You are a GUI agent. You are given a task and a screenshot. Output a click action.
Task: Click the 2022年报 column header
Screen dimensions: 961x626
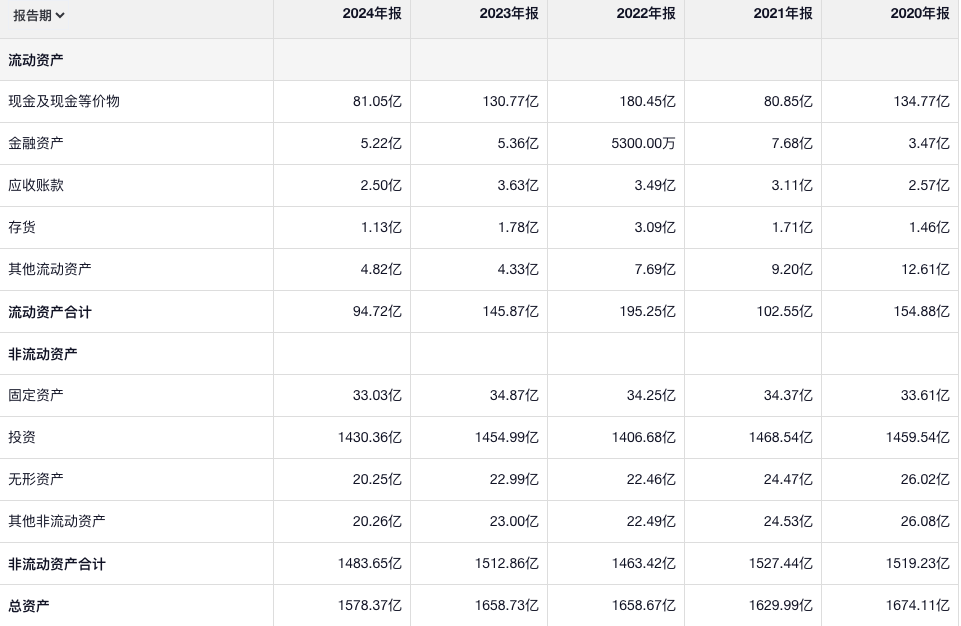(x=645, y=14)
